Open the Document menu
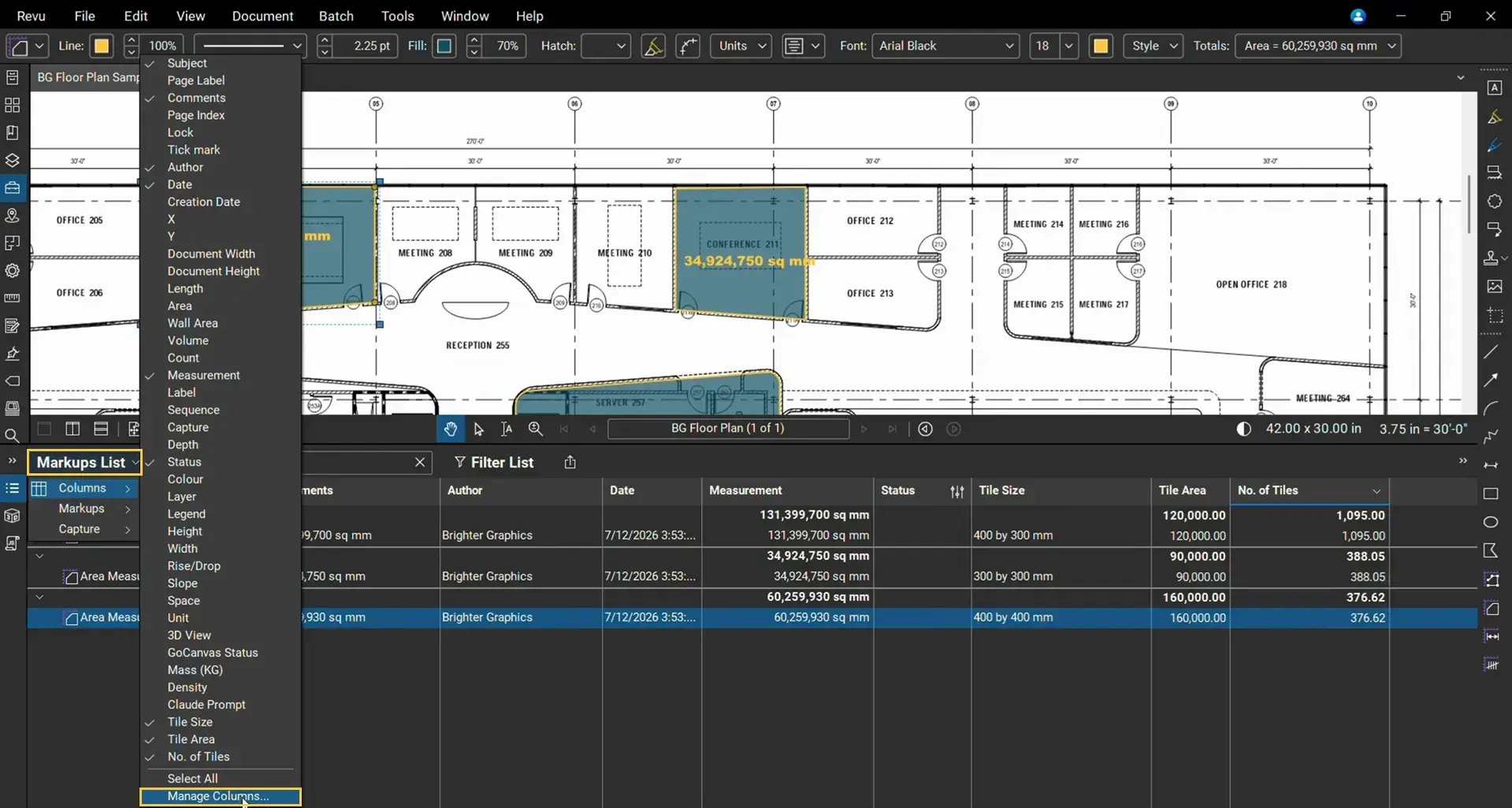Viewport: 1512px width, 808px height. (x=262, y=16)
